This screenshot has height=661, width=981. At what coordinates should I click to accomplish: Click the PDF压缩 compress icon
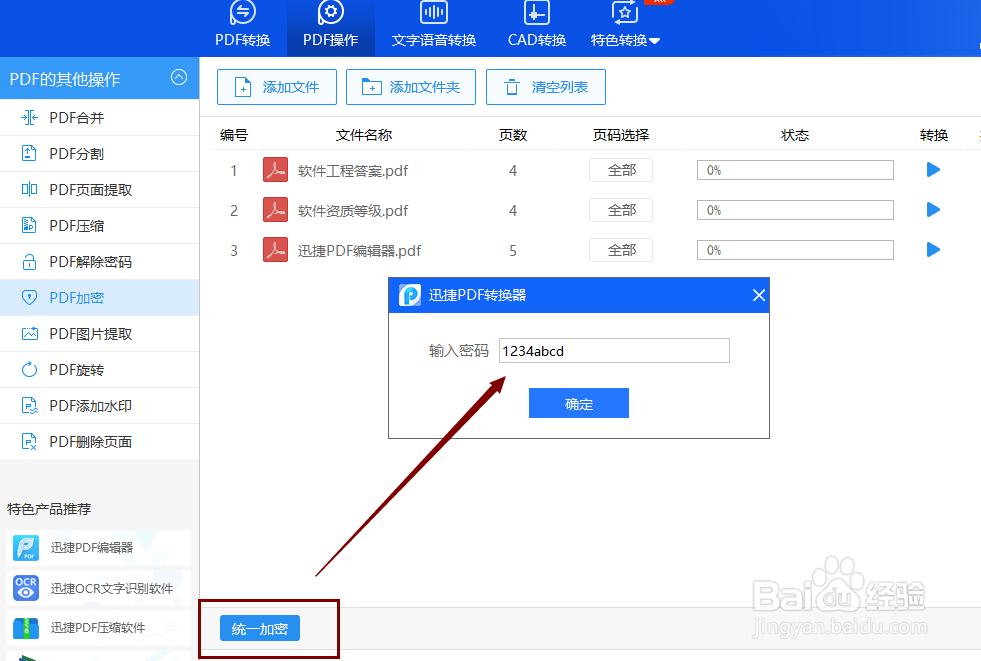29,225
